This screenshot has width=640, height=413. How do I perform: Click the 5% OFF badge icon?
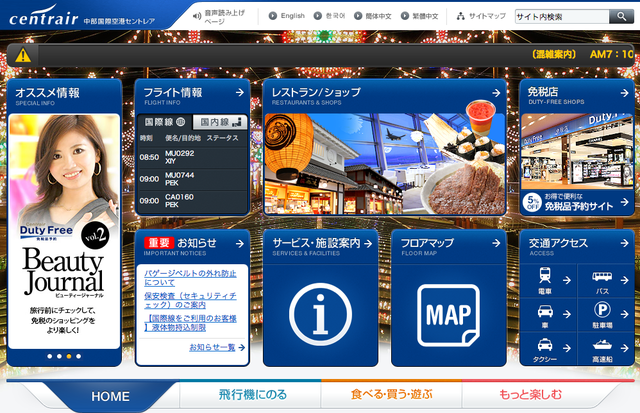[532, 202]
